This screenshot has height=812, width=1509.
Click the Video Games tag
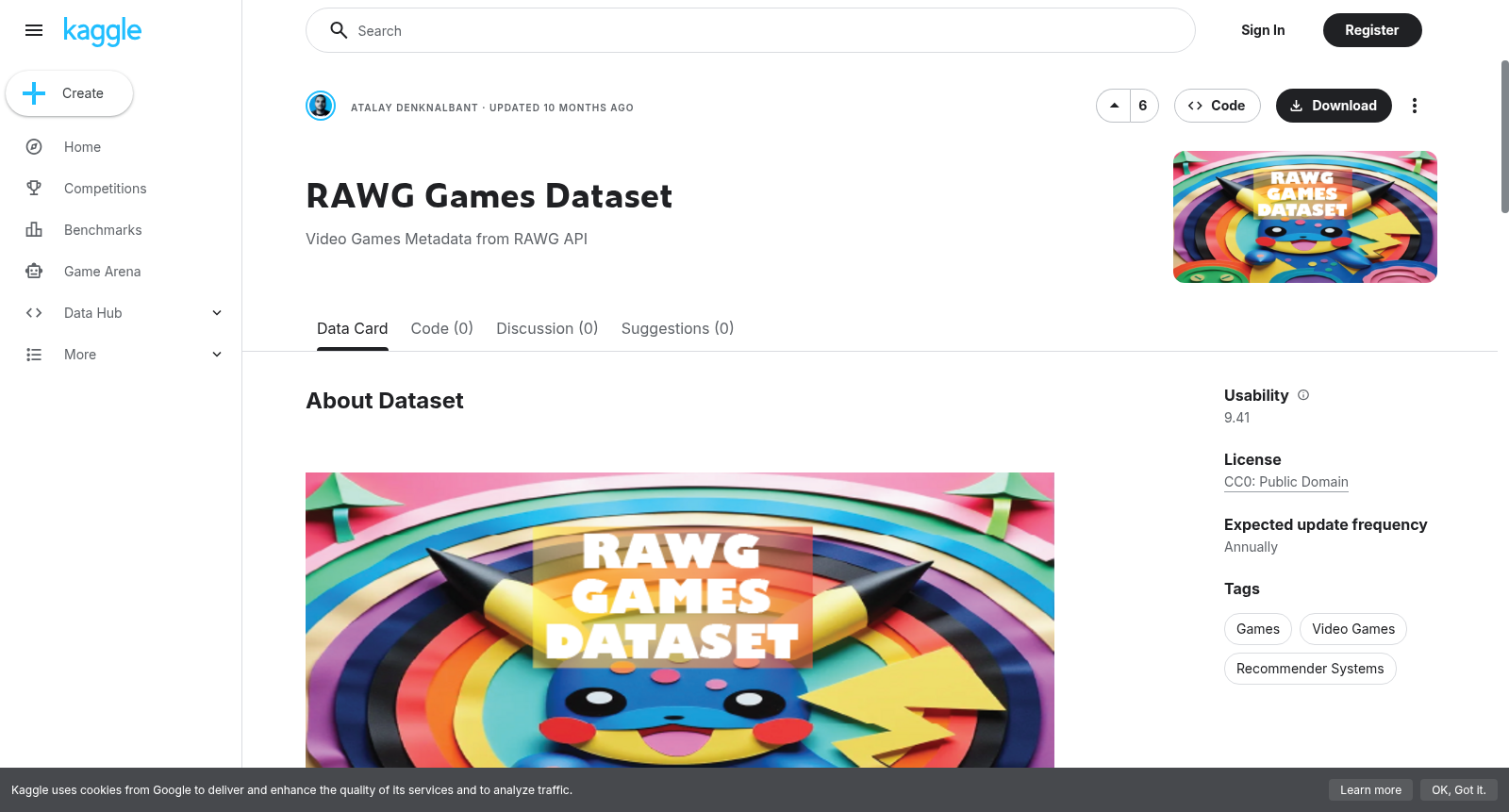coord(1353,629)
